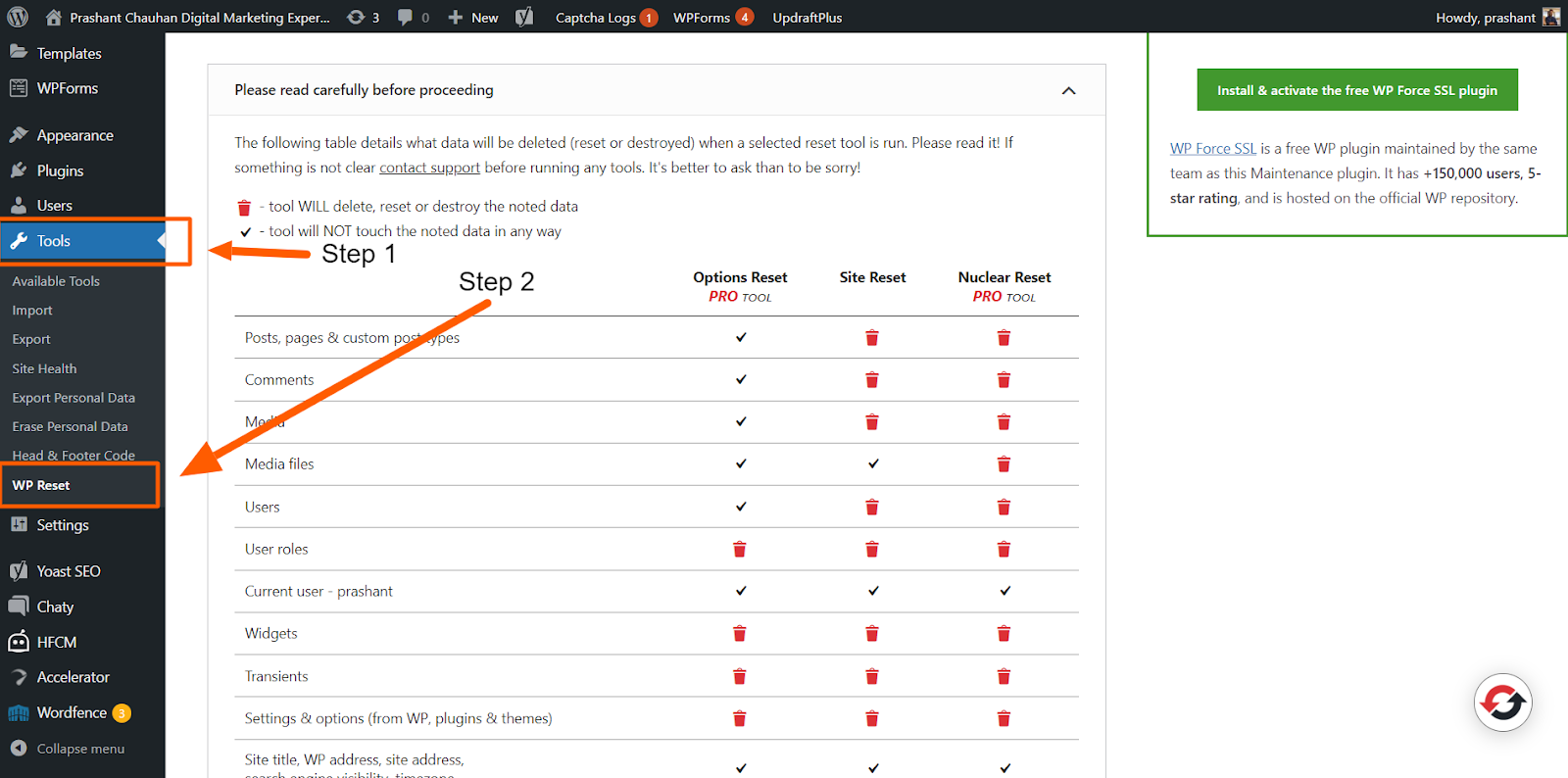1568x778 pixels.
Task: Open the Yoast icon in admin bar
Action: pos(524,17)
